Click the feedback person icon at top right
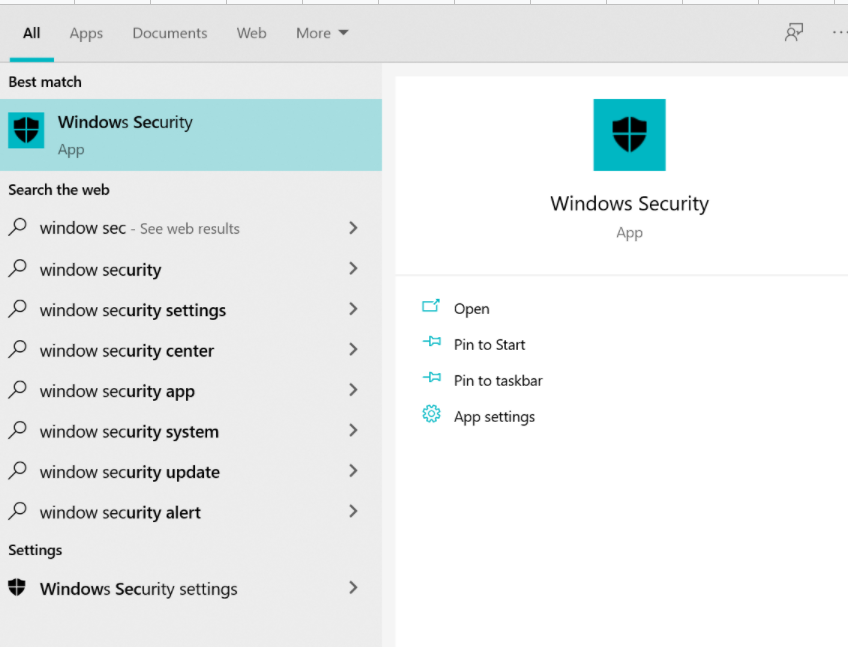Image resolution: width=848 pixels, height=647 pixels. pyautogui.click(x=794, y=33)
